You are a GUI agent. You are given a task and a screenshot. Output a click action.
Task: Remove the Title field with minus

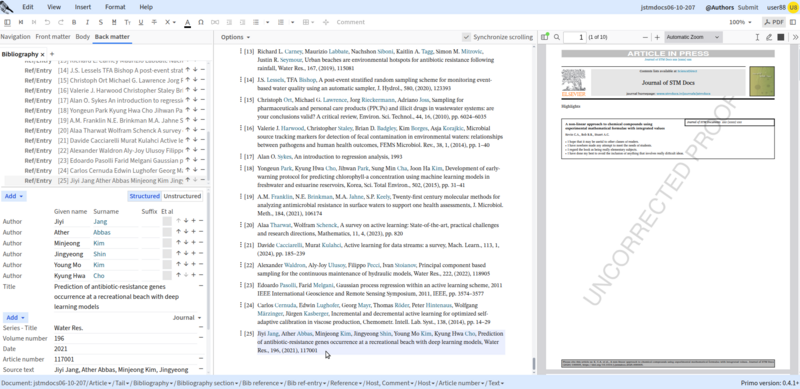tap(201, 286)
